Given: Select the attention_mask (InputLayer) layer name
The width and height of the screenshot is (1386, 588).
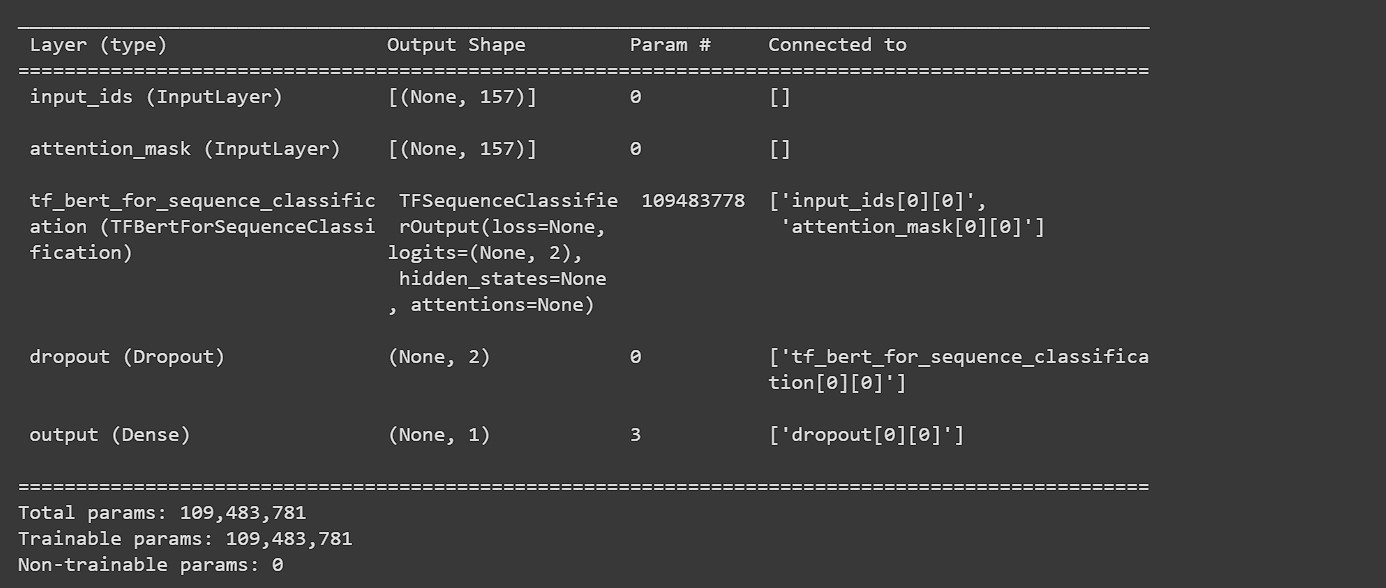Looking at the screenshot, I should (x=185, y=149).
